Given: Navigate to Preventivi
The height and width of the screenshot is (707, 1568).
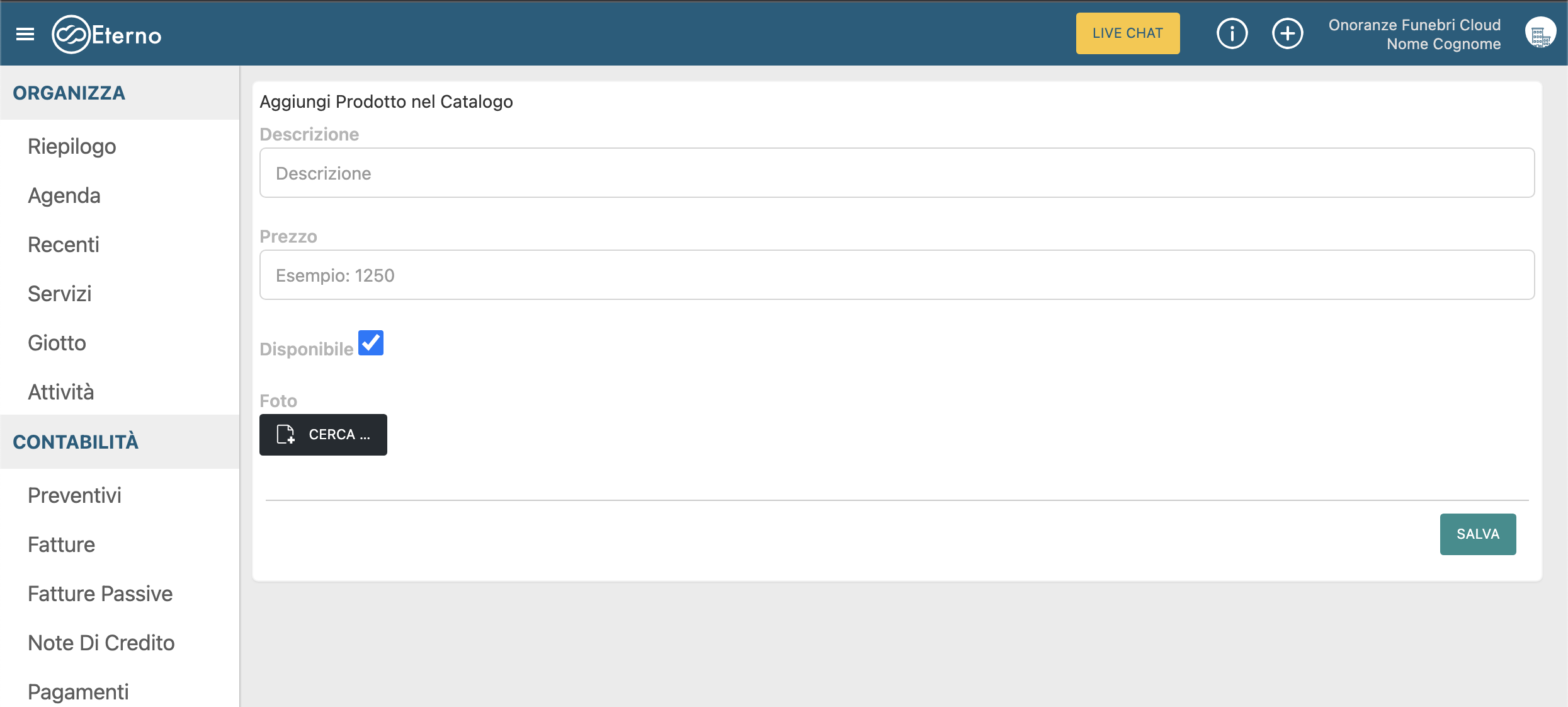Looking at the screenshot, I should tap(74, 495).
